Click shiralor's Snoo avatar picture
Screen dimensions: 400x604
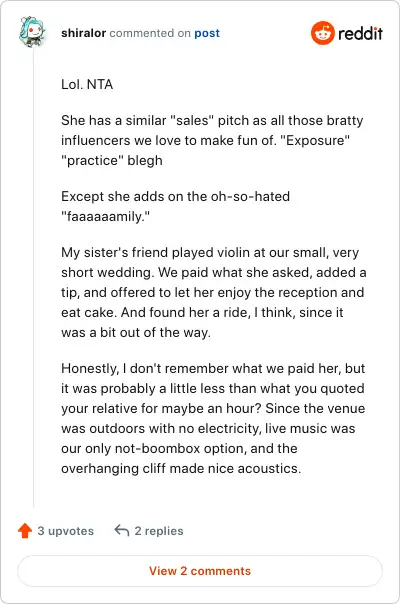[32, 32]
